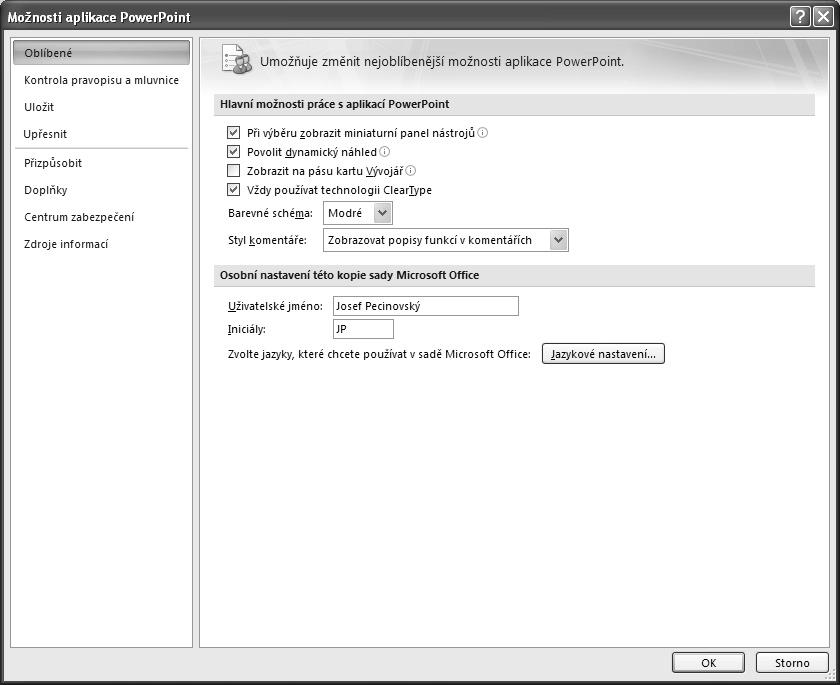Click the Zvolte jazyky description text

[379, 354]
